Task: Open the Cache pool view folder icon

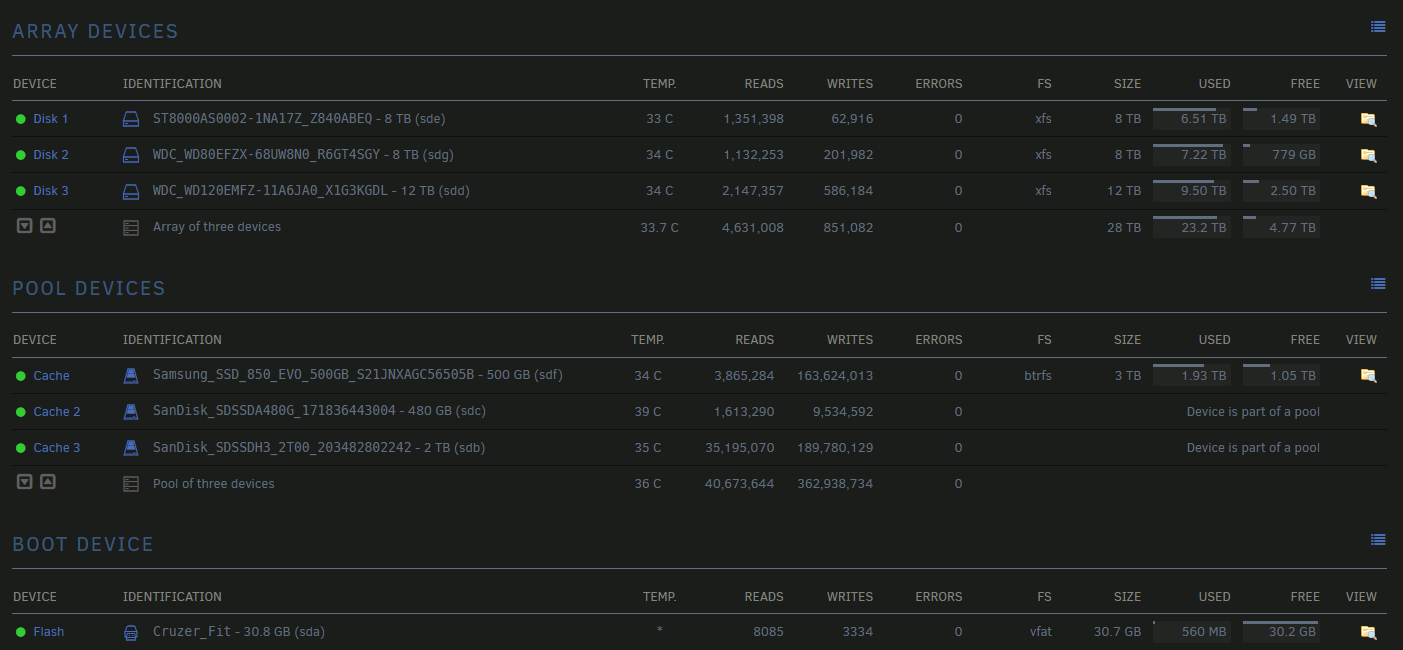Action: click(x=1368, y=376)
